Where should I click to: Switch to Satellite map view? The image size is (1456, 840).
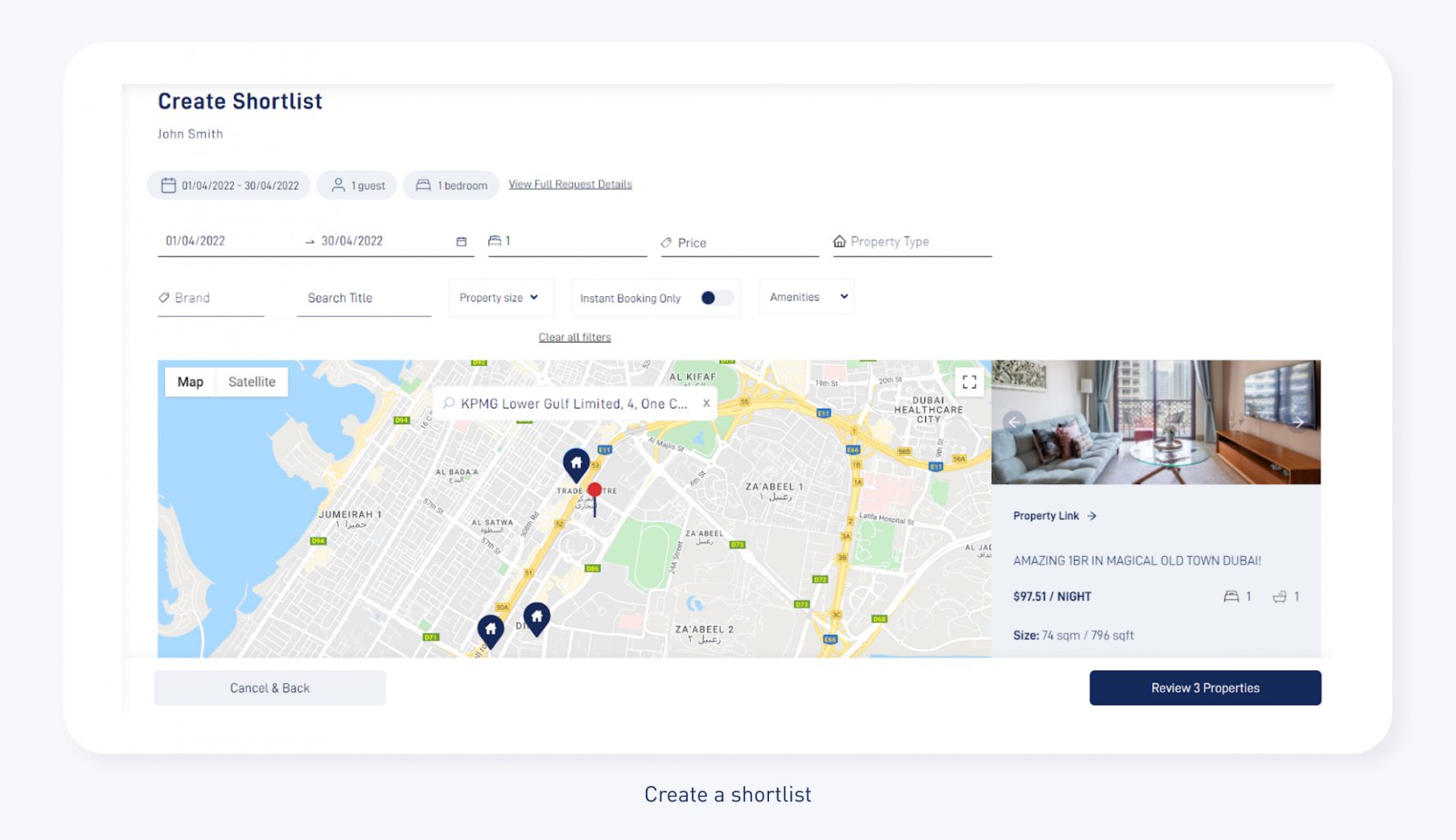pyautogui.click(x=251, y=382)
